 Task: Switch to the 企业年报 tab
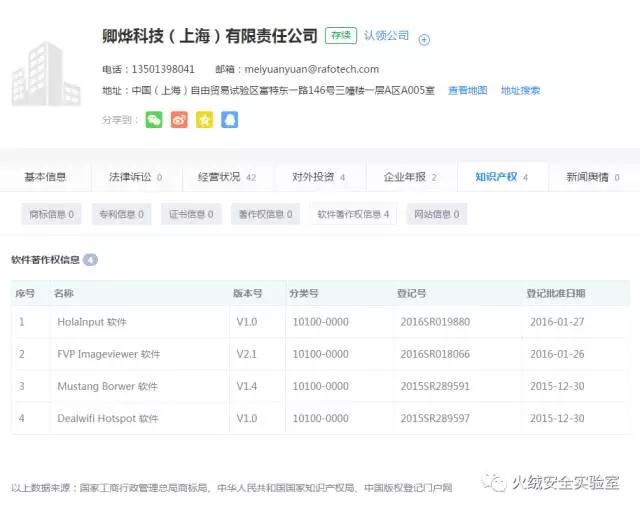click(x=410, y=177)
